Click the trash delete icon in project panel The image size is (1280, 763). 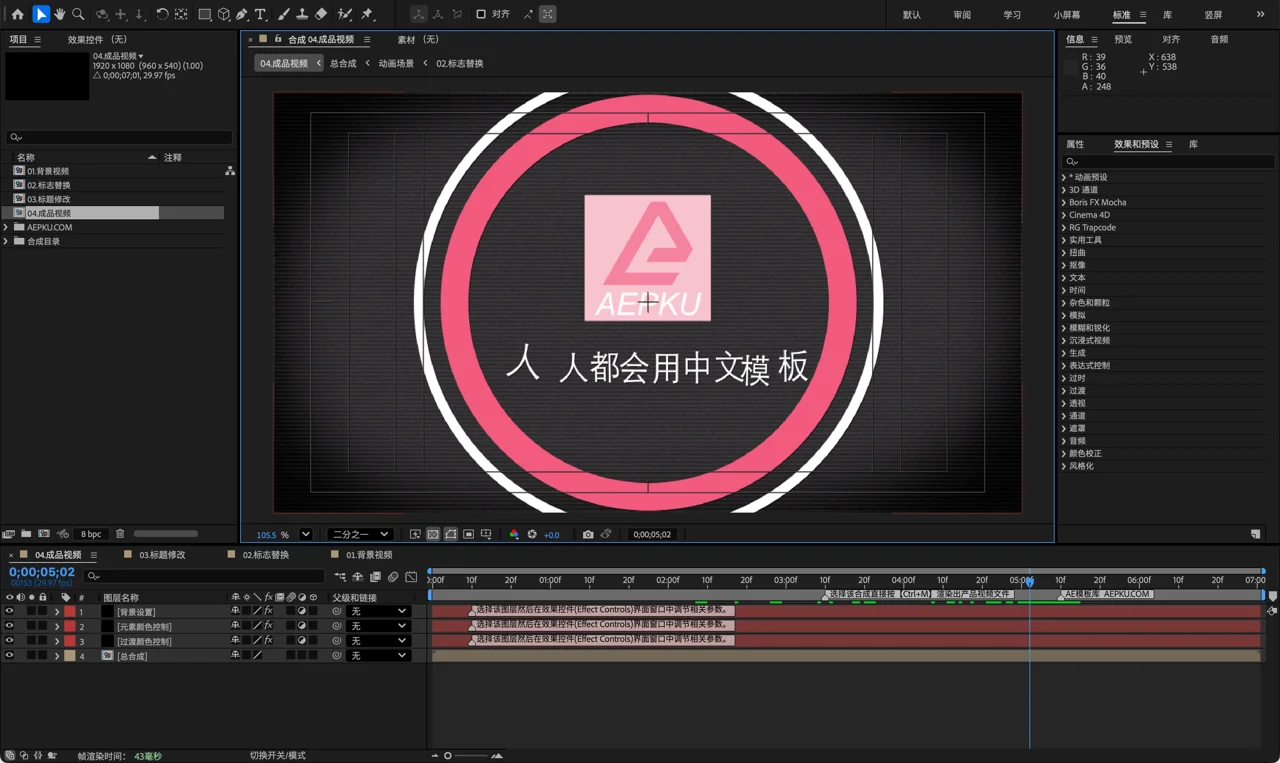pos(120,534)
